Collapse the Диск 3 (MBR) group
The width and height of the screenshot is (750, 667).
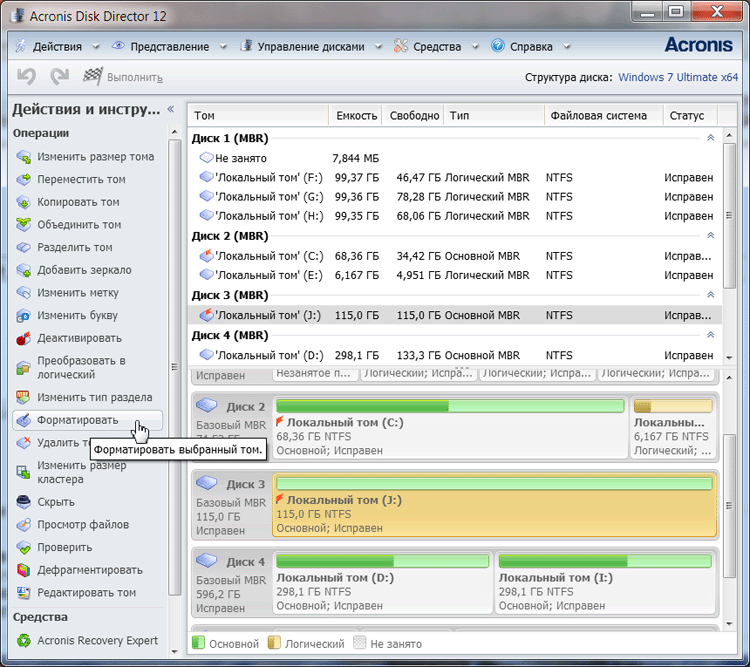tap(710, 295)
